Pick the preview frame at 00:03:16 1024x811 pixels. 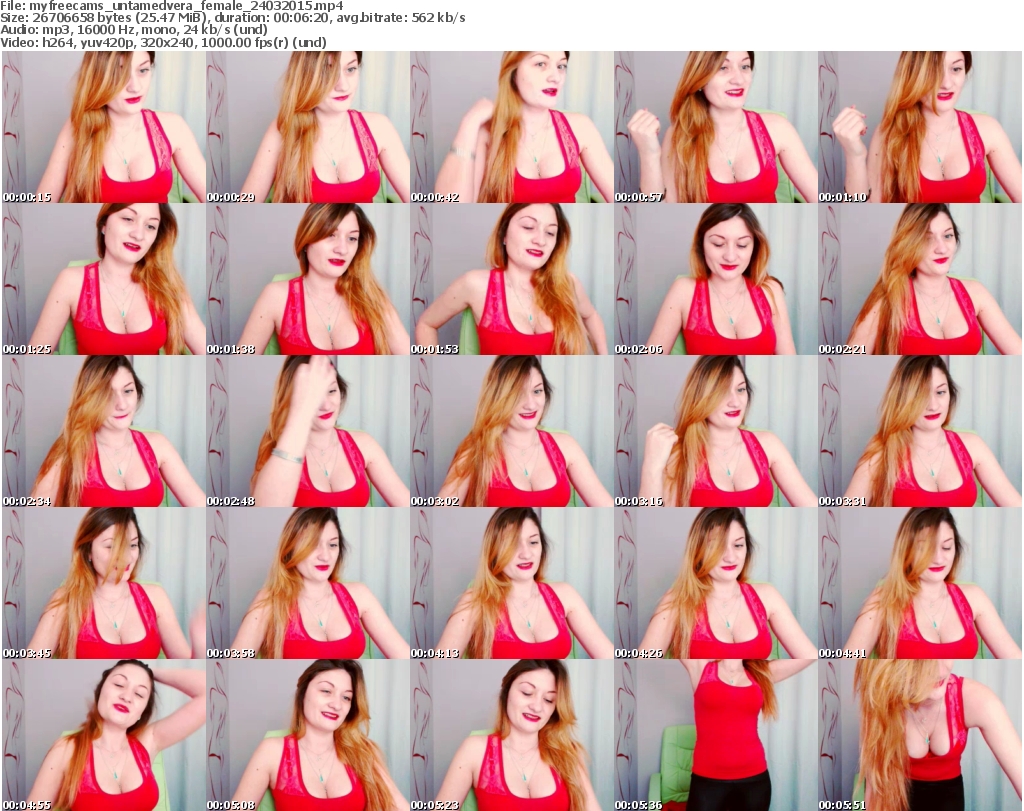coord(716,432)
